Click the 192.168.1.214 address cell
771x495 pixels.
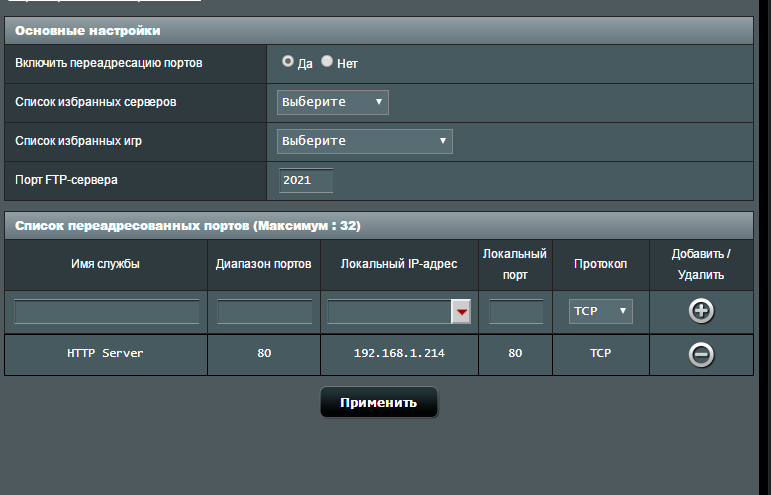coord(399,353)
